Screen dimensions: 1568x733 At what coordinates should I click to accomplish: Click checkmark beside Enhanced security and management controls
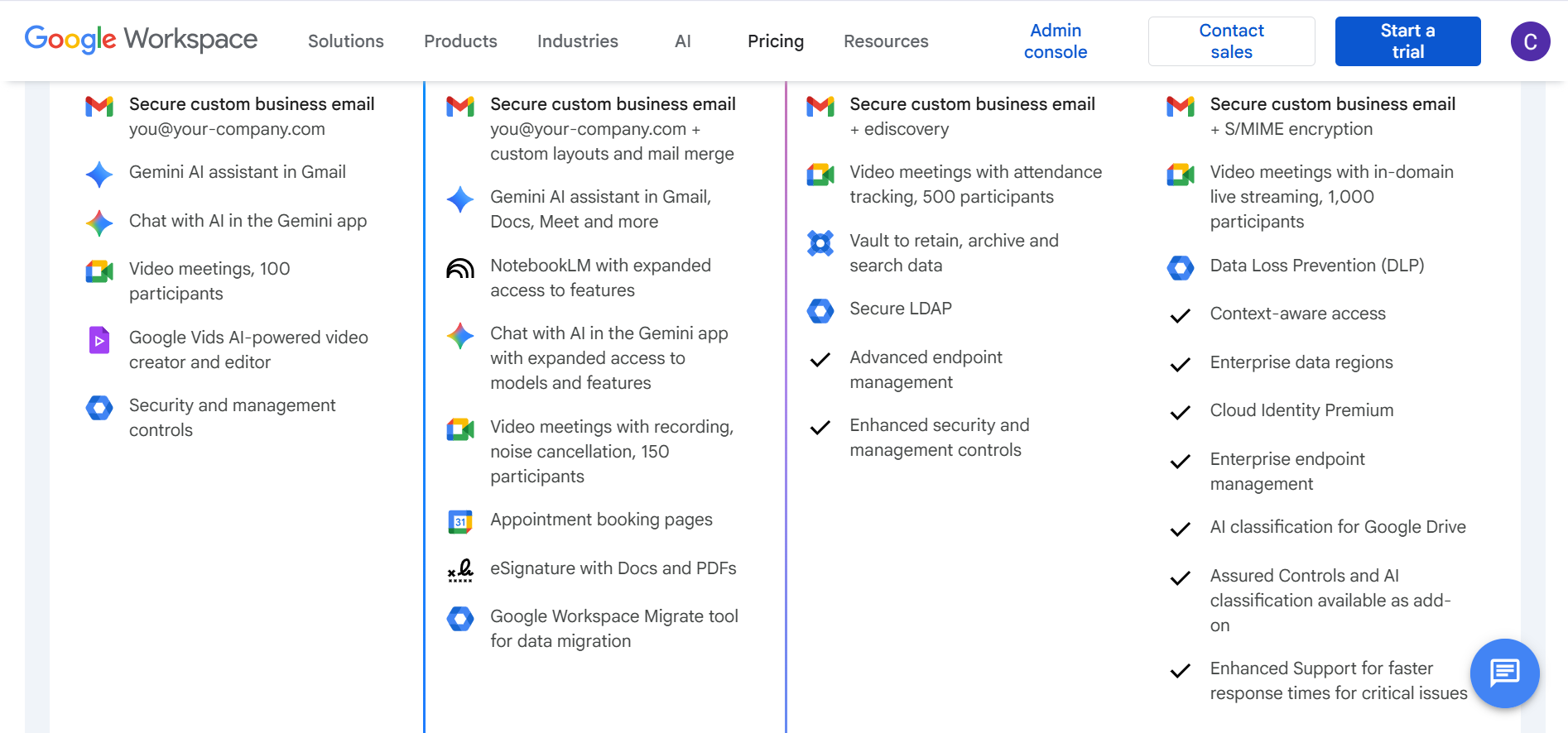pos(820,428)
